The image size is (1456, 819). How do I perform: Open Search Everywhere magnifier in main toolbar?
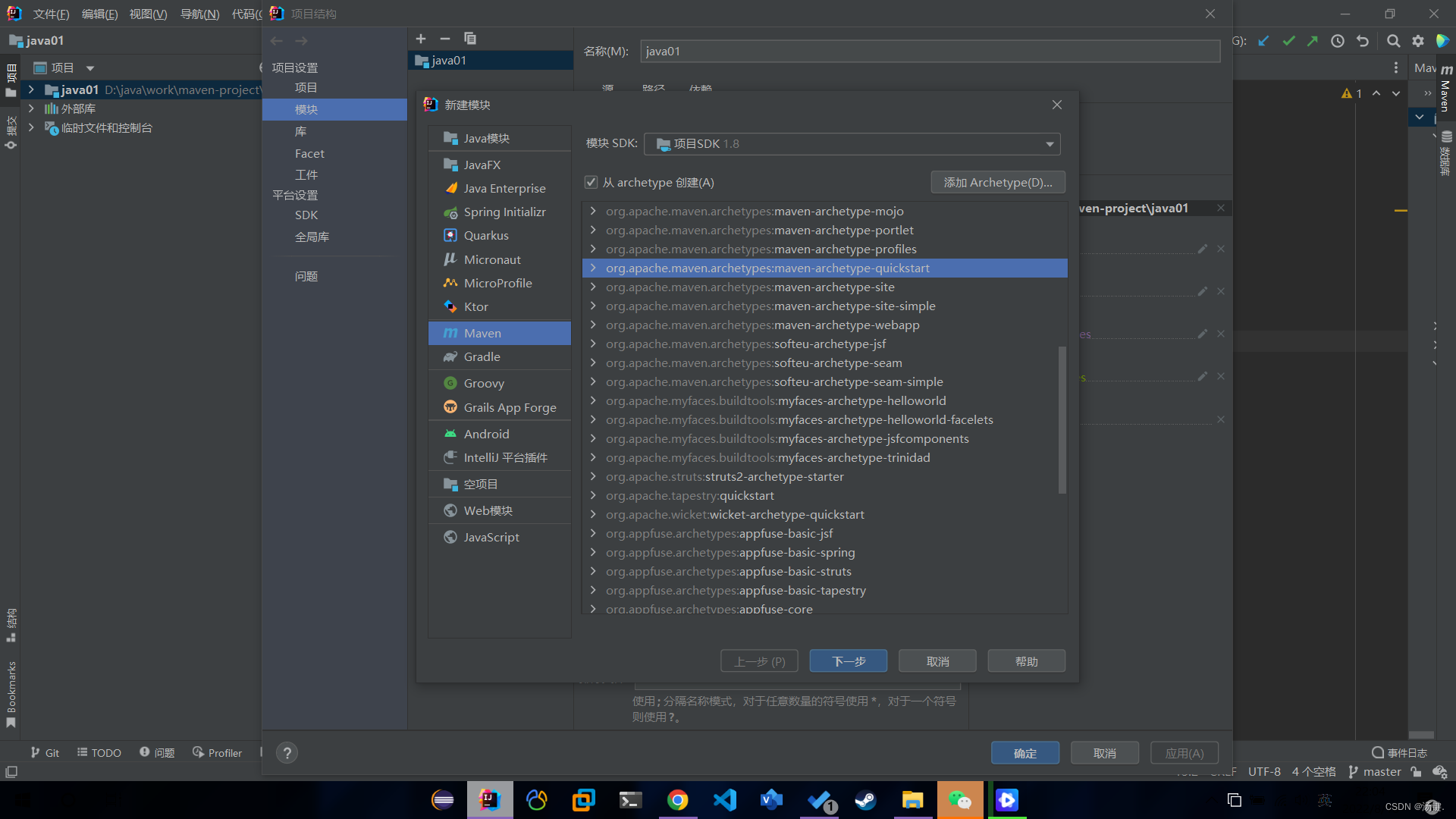click(x=1393, y=41)
